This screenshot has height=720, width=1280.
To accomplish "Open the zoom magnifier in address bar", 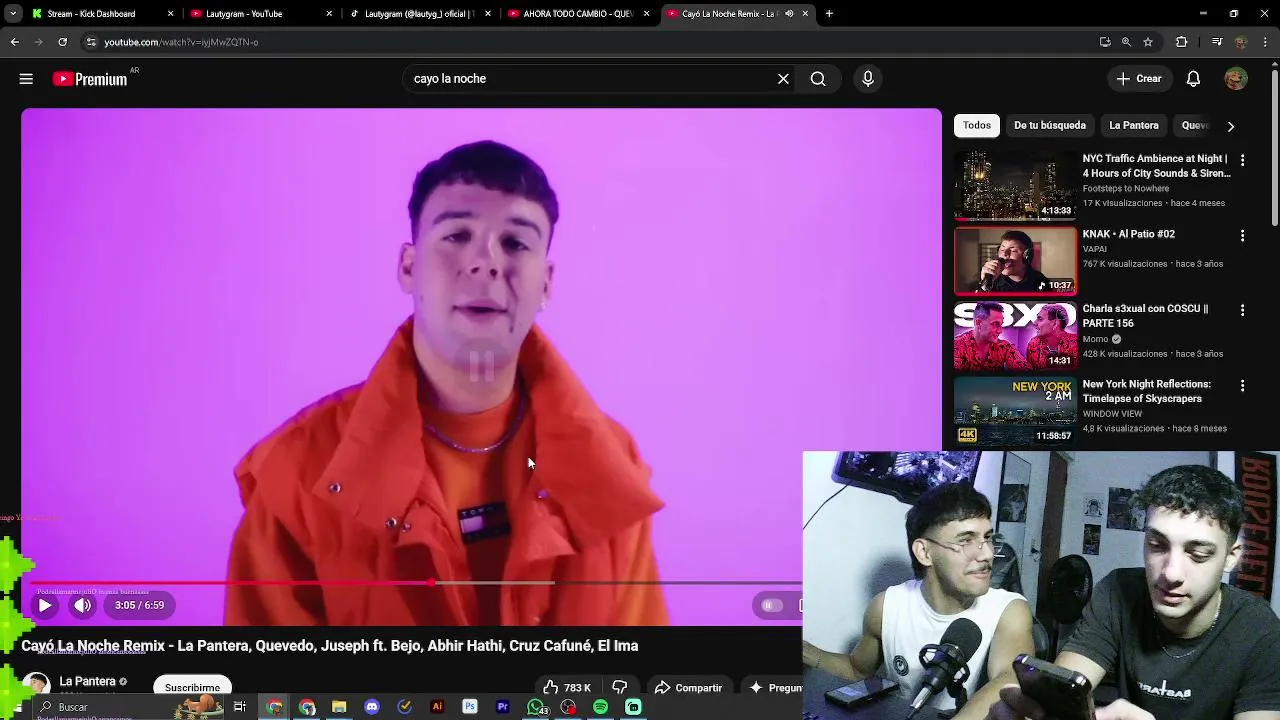I will coord(1126,42).
